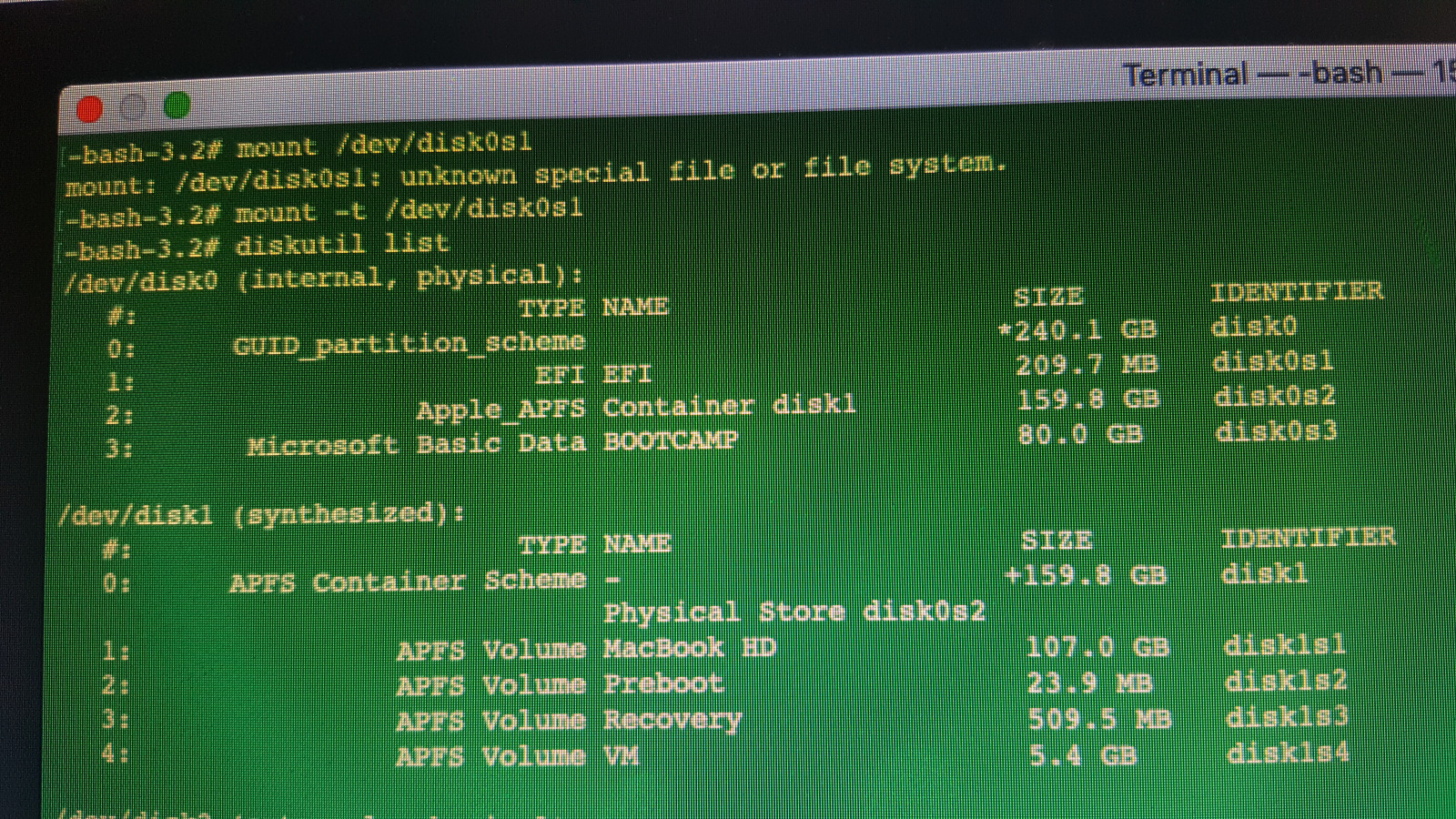The image size is (1456, 819).
Task: Click the 'mount -t /dev/disk0s1' command
Action: tap(409, 211)
